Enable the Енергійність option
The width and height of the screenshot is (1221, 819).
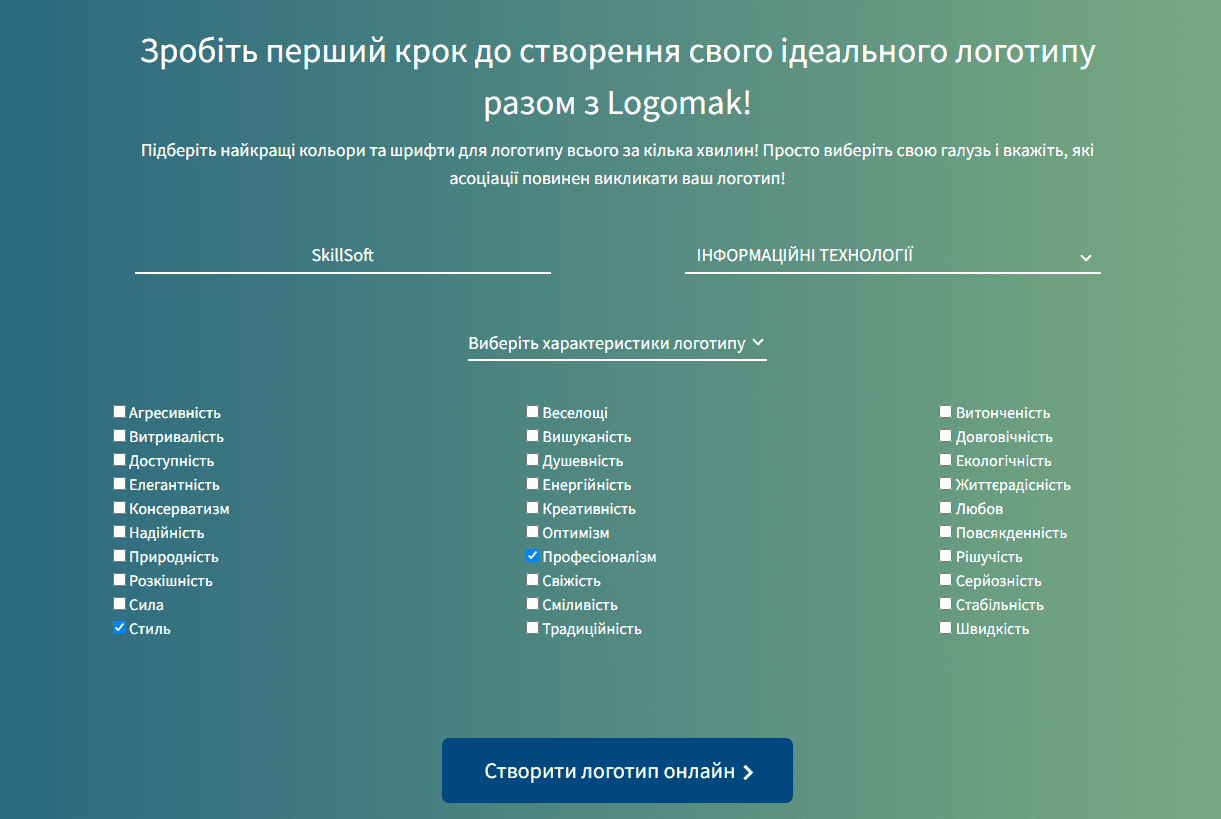coord(532,484)
